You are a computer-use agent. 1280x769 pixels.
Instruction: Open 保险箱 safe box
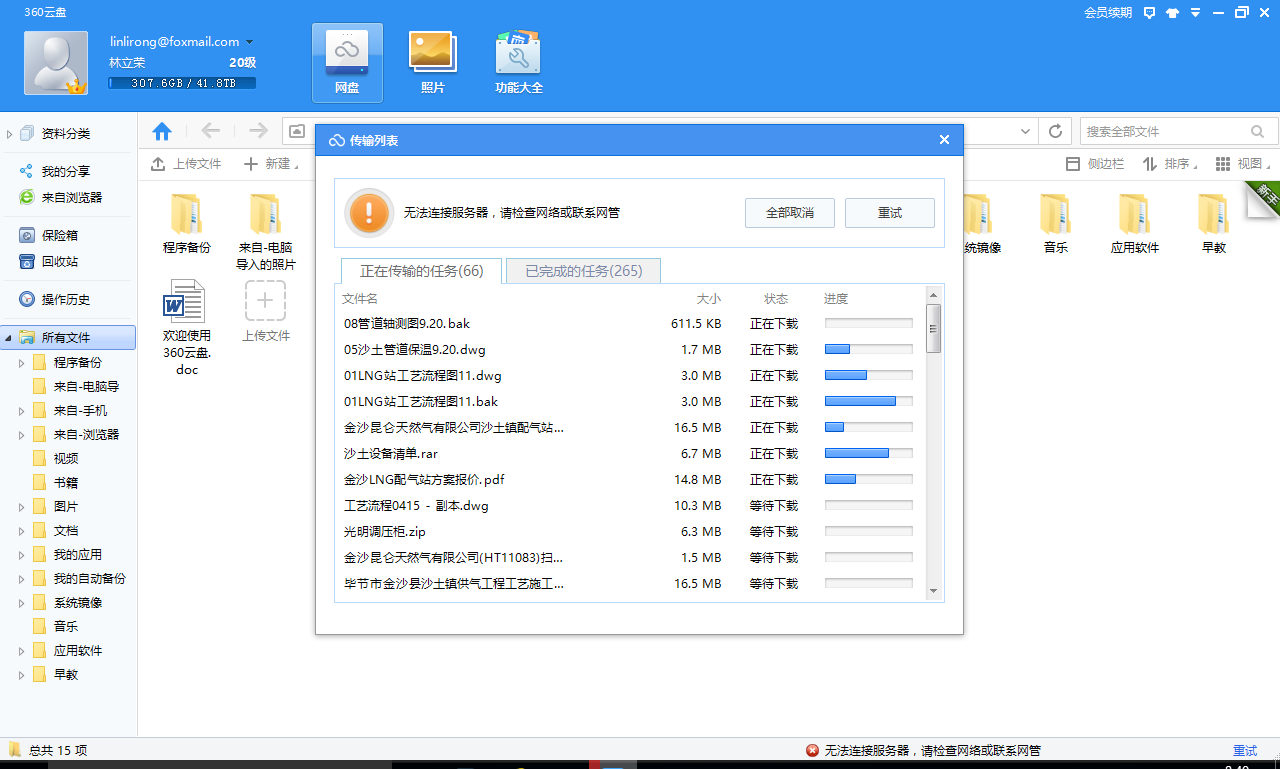click(49, 235)
